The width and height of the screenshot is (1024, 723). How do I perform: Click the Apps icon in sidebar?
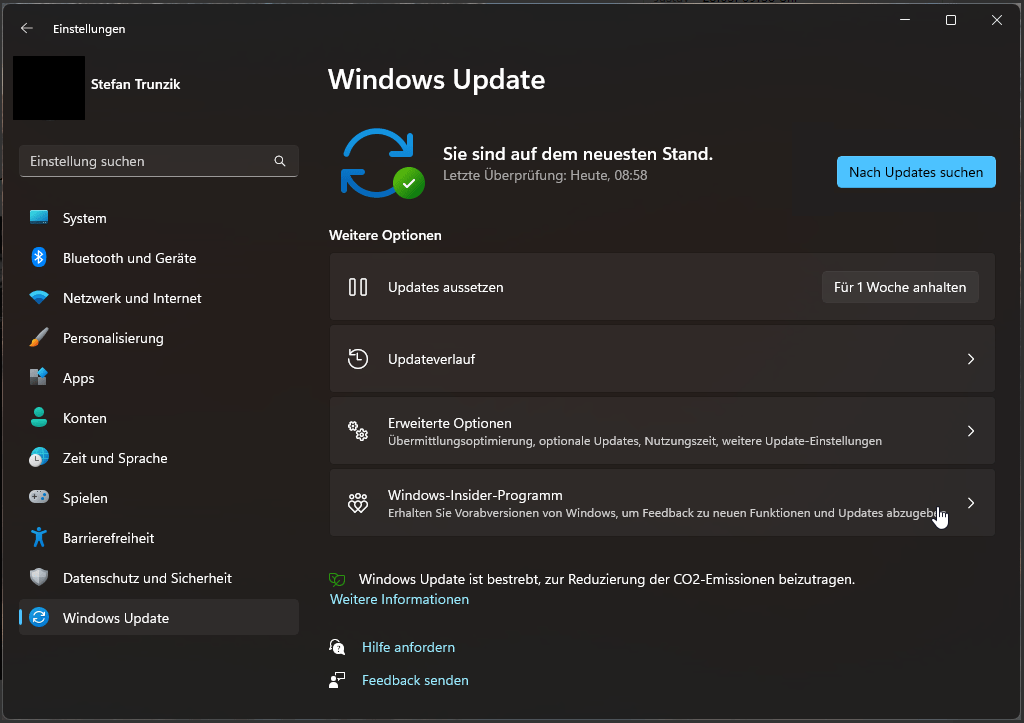click(x=39, y=378)
